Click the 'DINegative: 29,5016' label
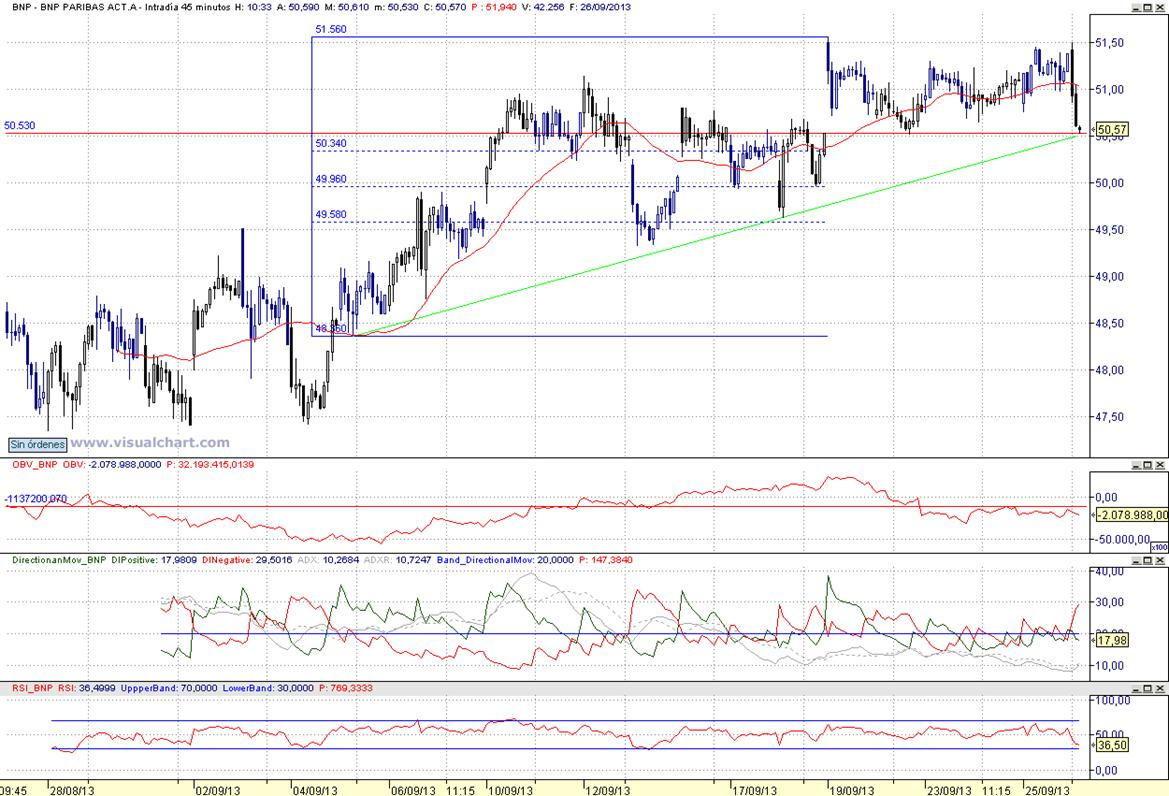 (x=248, y=560)
